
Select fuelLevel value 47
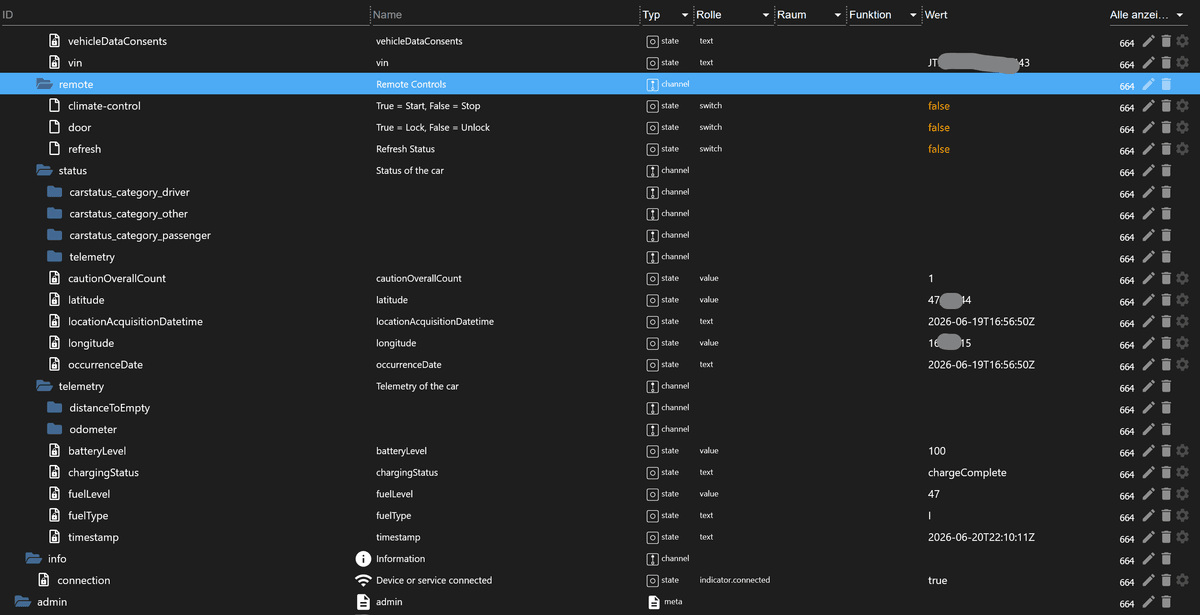(x=934, y=494)
